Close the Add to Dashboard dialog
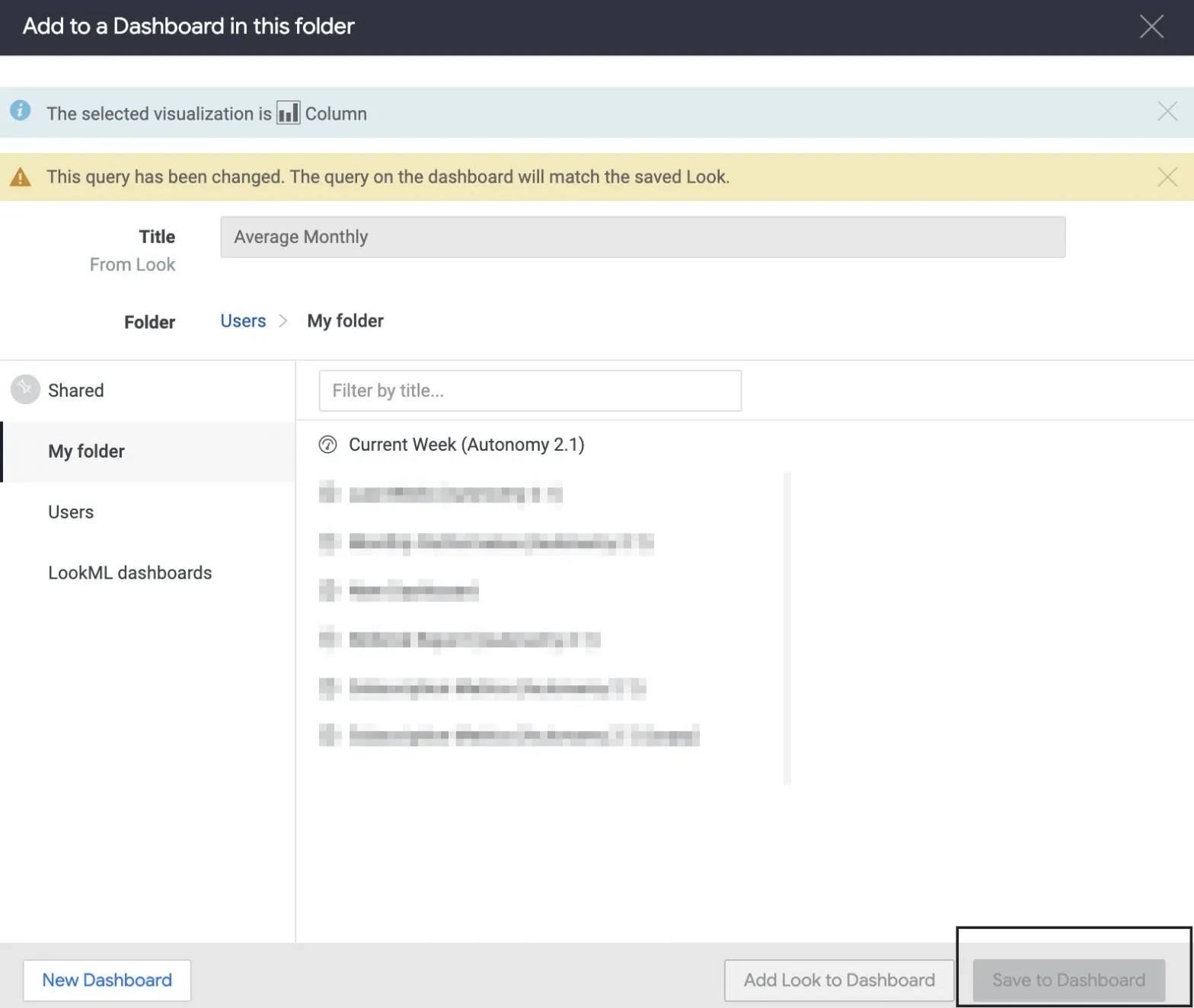 [x=1151, y=27]
